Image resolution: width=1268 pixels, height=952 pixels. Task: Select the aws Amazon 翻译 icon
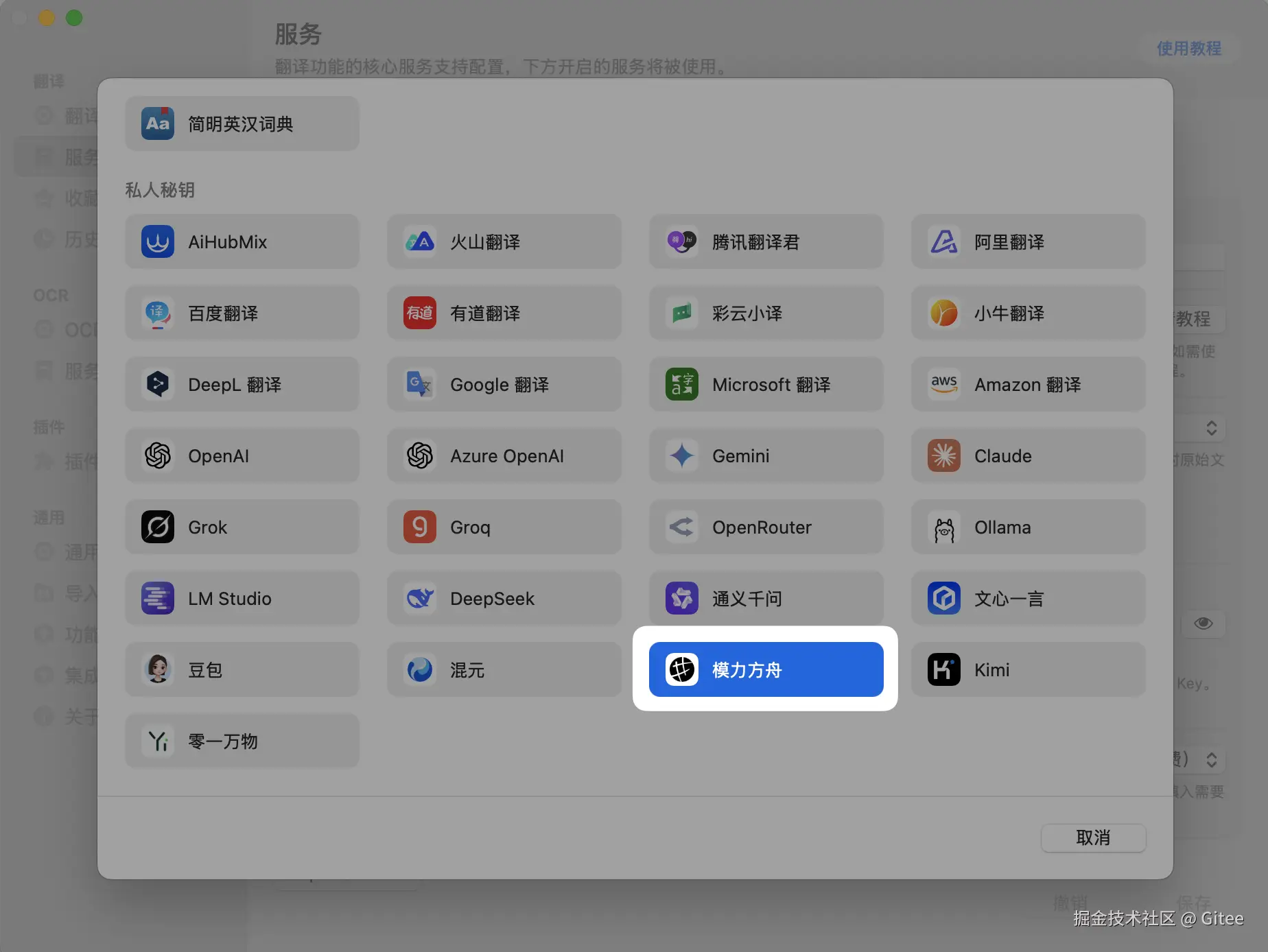(x=944, y=385)
